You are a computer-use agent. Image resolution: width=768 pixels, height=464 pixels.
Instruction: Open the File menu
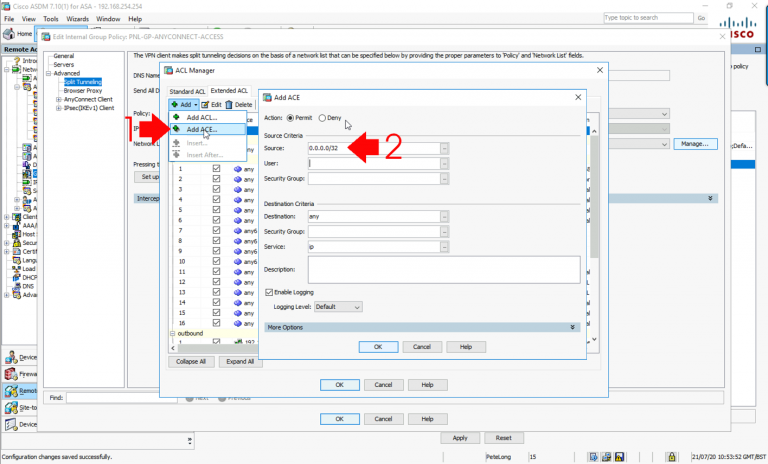9,19
